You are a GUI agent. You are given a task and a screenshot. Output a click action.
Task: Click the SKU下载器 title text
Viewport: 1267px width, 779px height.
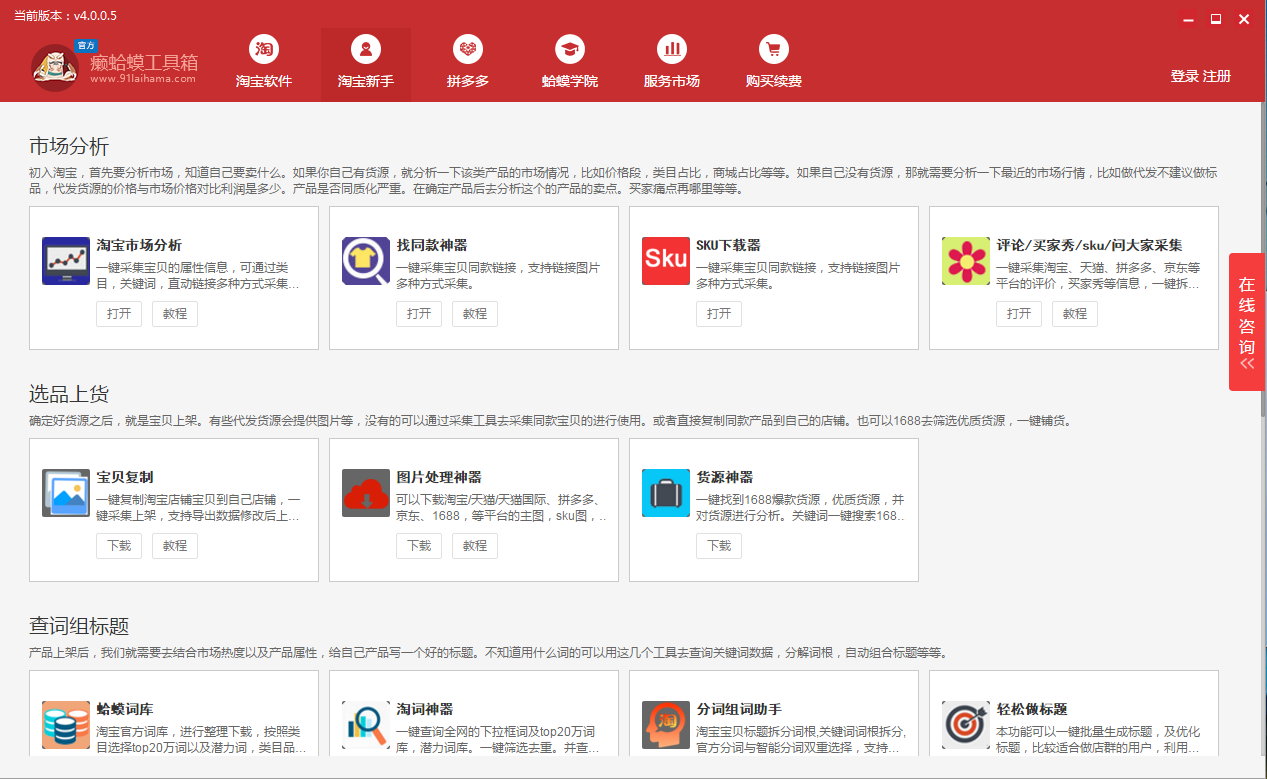(728, 245)
